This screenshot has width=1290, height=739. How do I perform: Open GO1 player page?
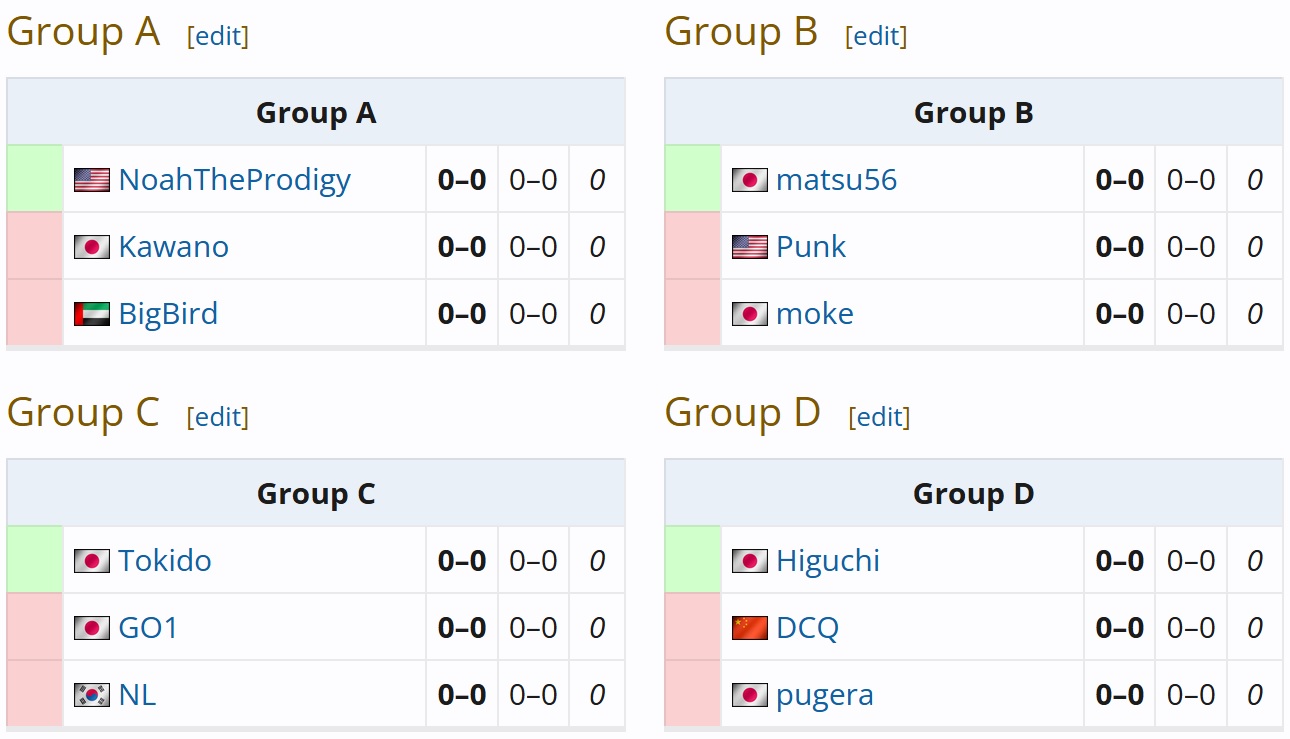(148, 628)
